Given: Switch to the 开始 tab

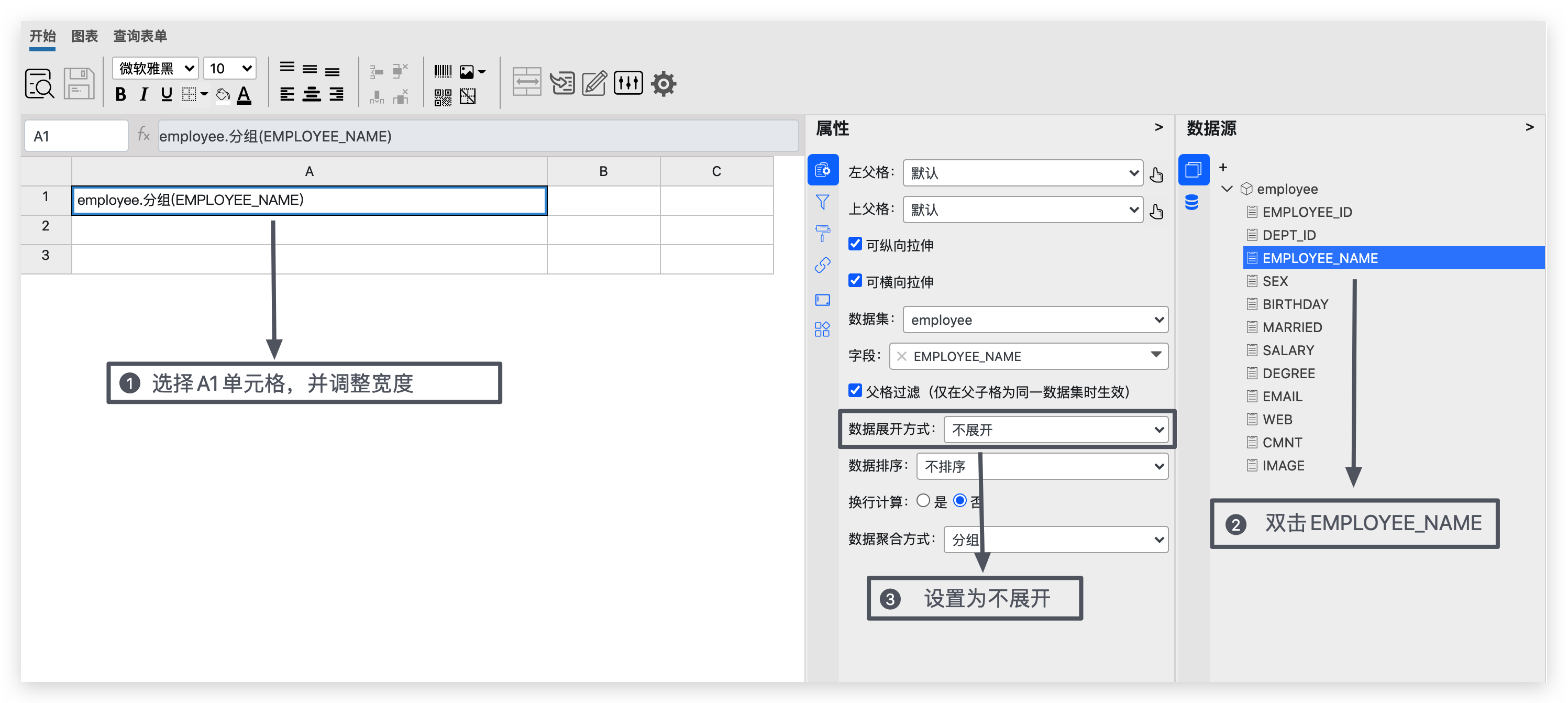Looking at the screenshot, I should point(42,36).
